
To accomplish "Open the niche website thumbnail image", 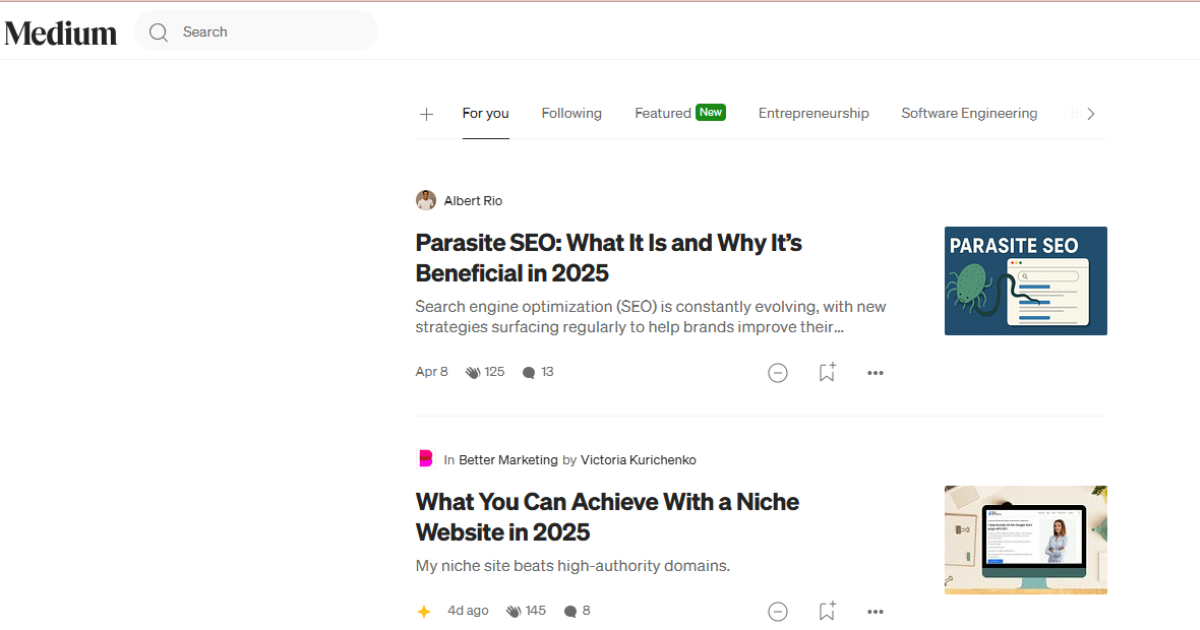I will (1025, 540).
